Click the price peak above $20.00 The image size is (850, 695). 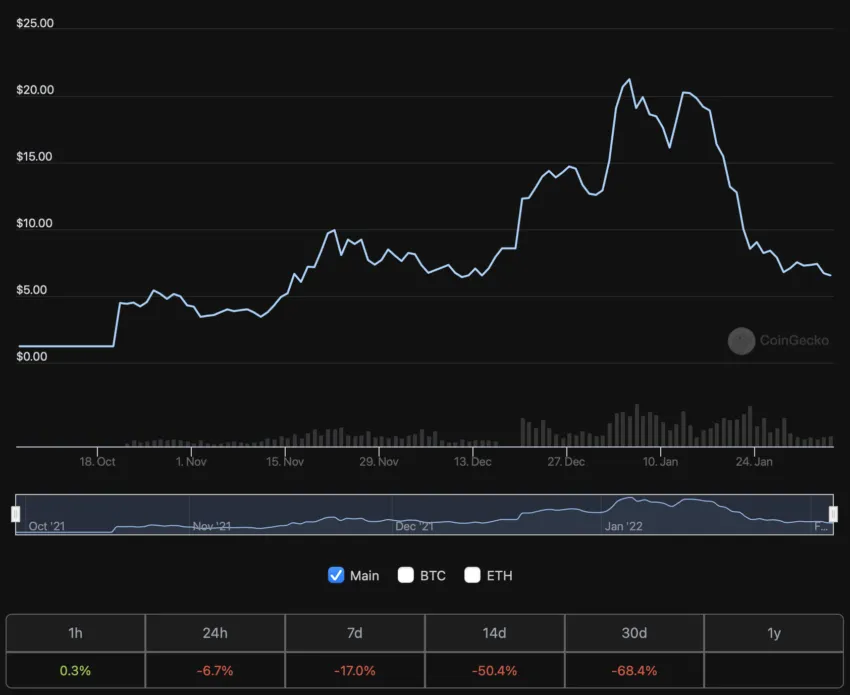pyautogui.click(x=629, y=80)
